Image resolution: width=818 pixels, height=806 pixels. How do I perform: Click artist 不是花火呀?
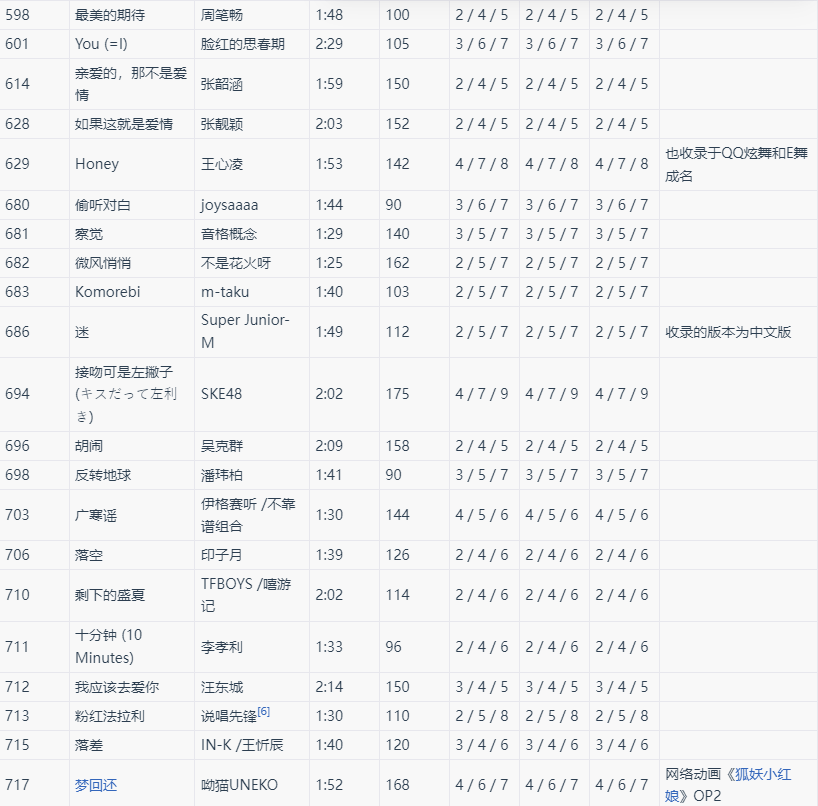[236, 263]
